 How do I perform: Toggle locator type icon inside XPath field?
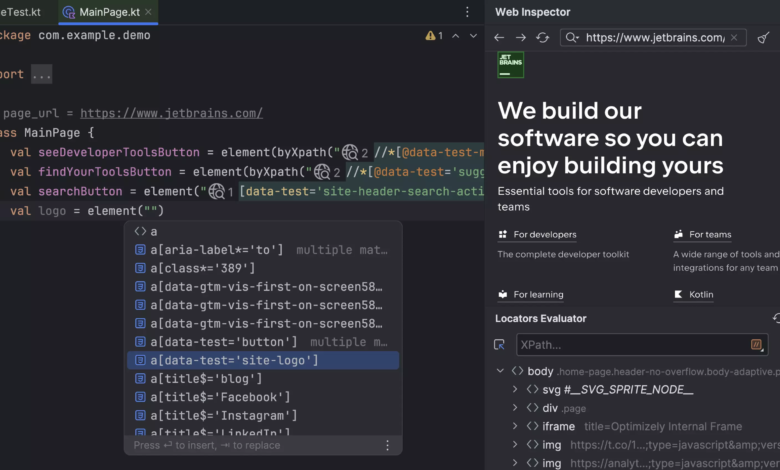point(756,345)
